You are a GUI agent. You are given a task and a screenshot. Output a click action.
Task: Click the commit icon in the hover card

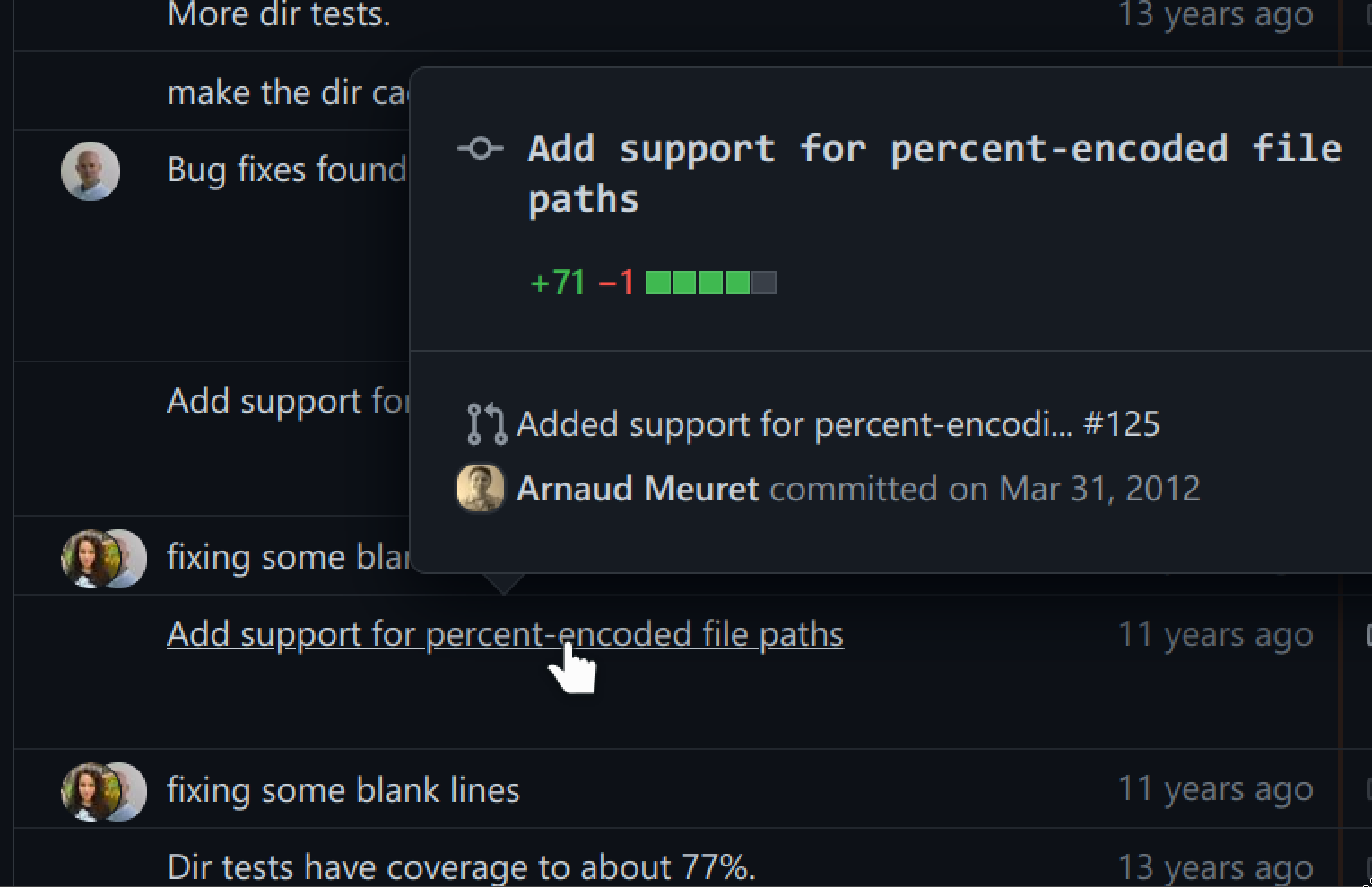tap(481, 149)
